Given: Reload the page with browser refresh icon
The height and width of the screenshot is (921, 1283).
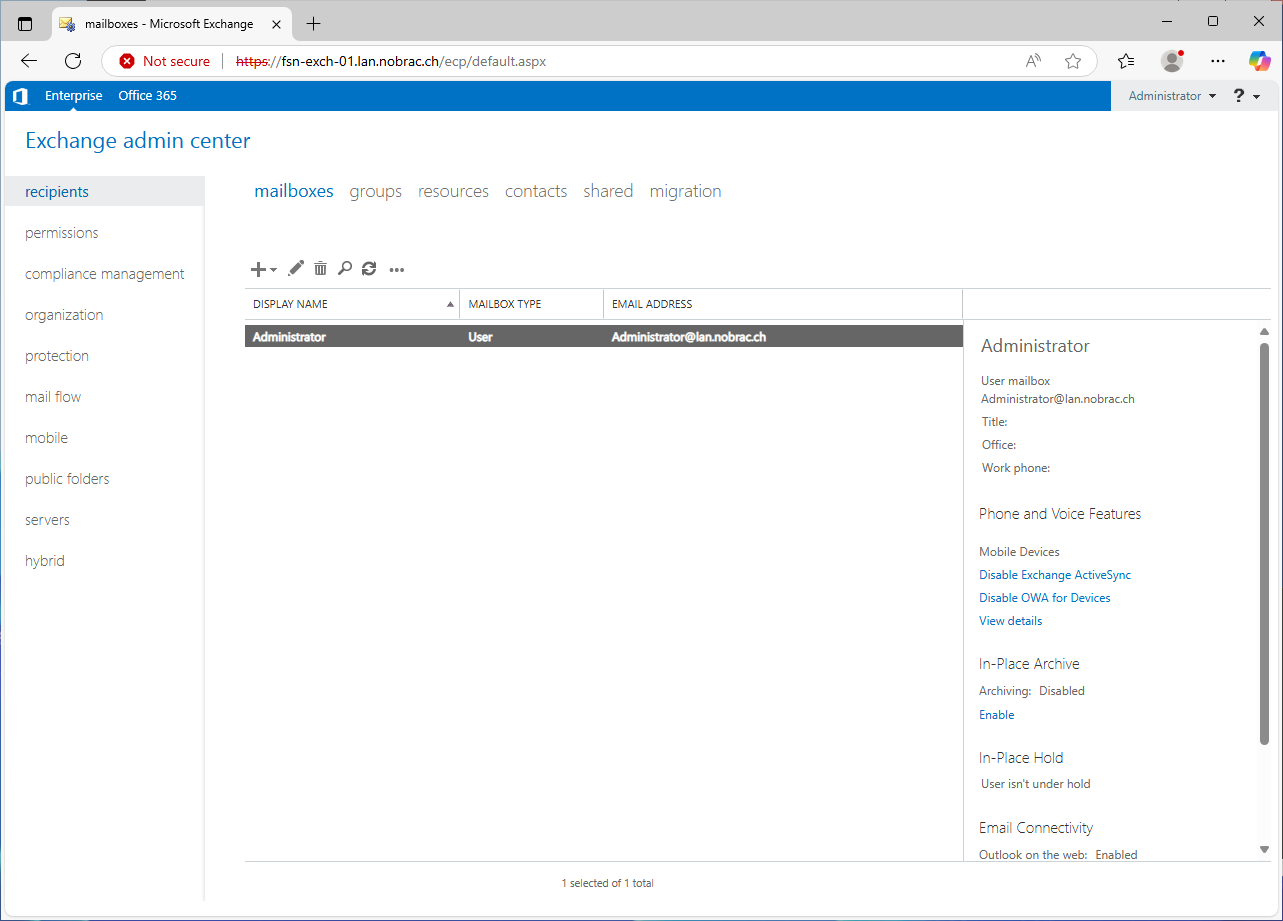Looking at the screenshot, I should [73, 61].
